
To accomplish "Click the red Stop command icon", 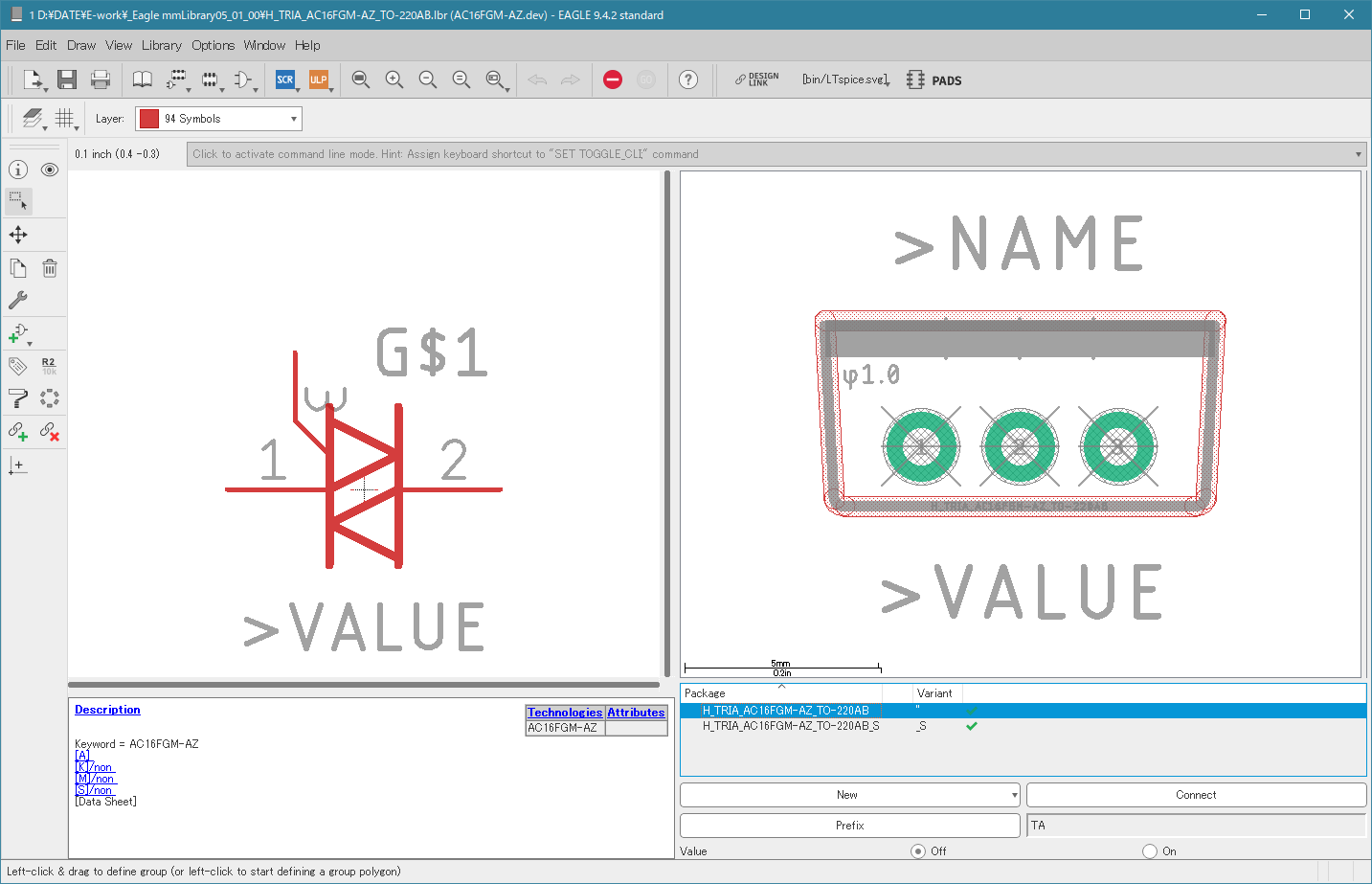I will (613, 79).
